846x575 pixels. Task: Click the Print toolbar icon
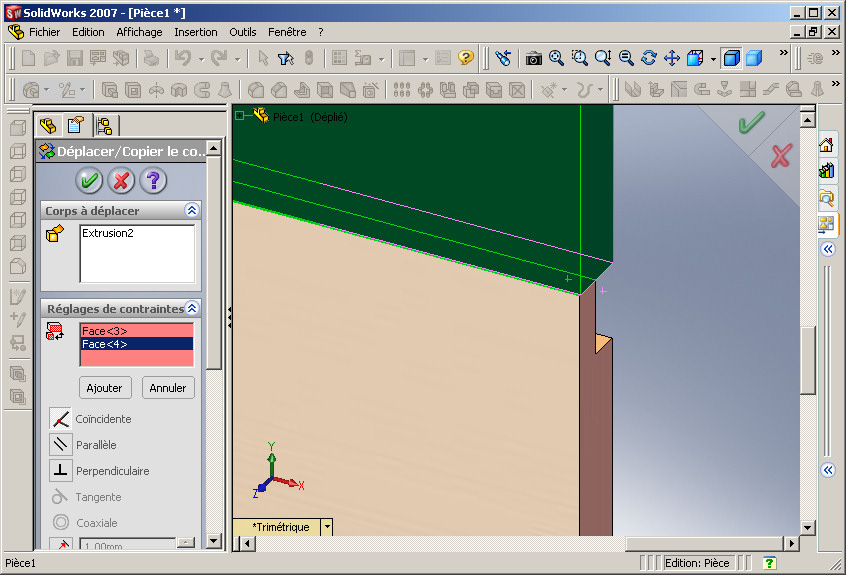click(151, 58)
